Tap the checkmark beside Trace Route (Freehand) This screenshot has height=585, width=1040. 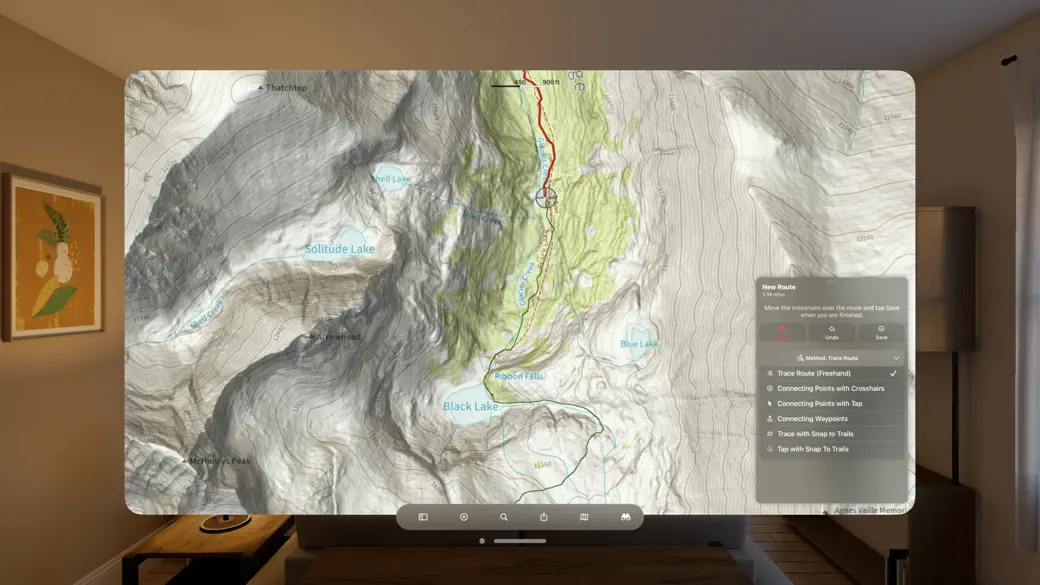(893, 372)
